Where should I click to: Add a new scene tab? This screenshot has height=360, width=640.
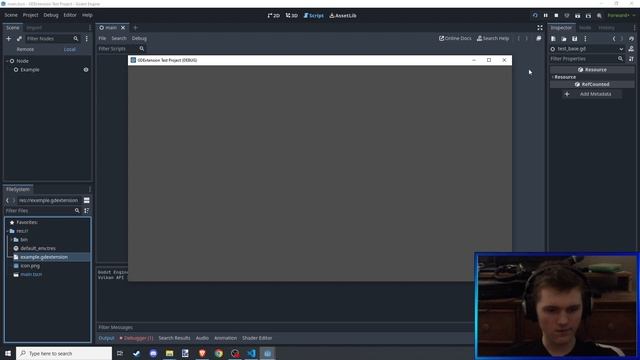[136, 28]
